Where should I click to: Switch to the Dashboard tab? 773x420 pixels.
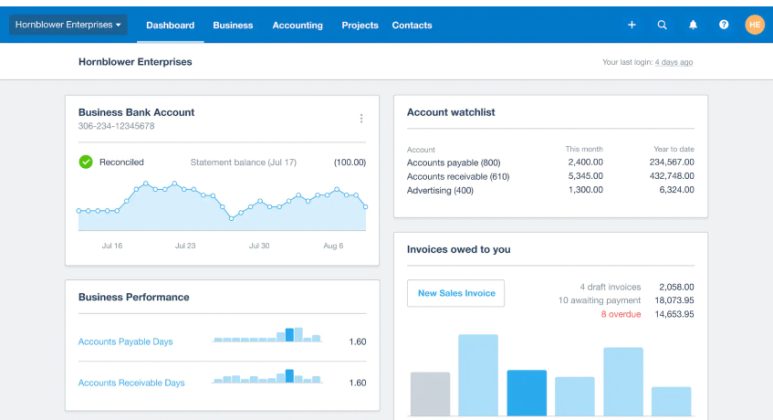click(170, 25)
